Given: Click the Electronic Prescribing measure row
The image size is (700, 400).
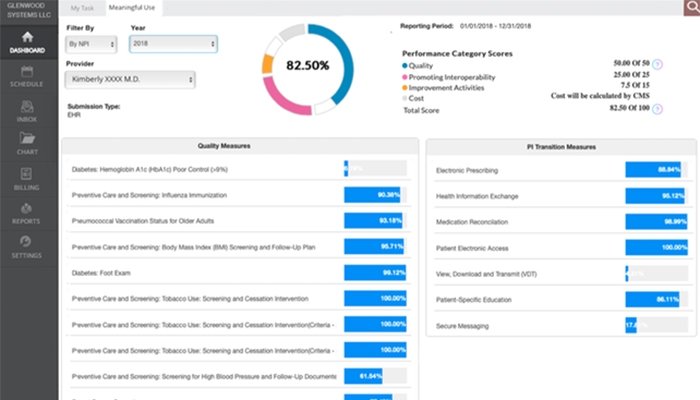Looking at the screenshot, I should (x=466, y=170).
